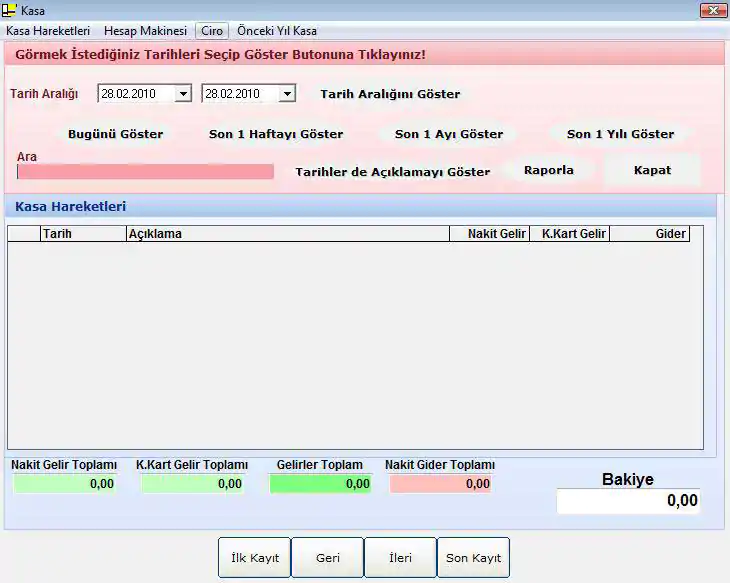Click into the pink Ara search field
The image size is (730, 583).
[145, 172]
